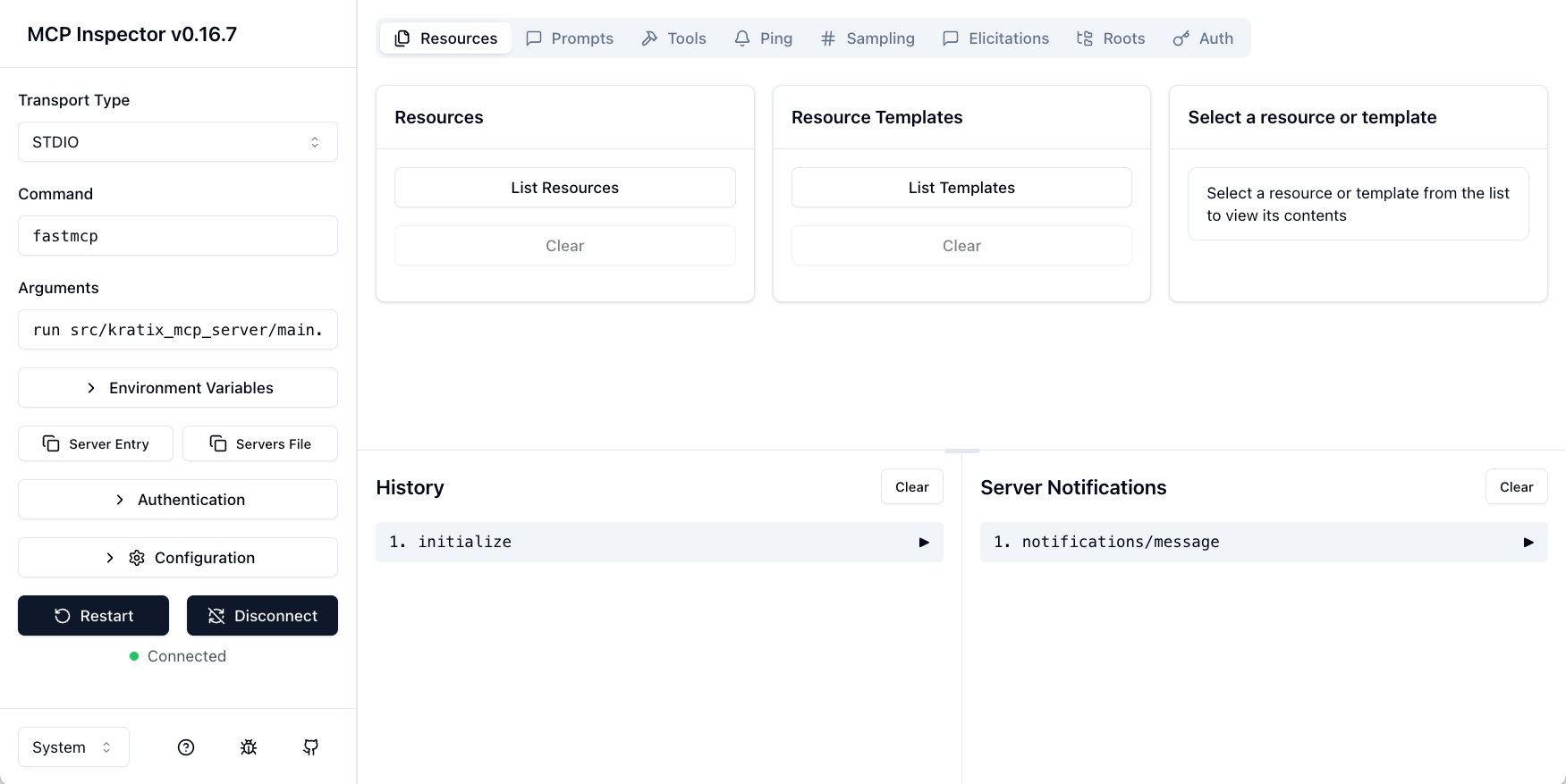Click the Disconnect button

click(x=262, y=616)
